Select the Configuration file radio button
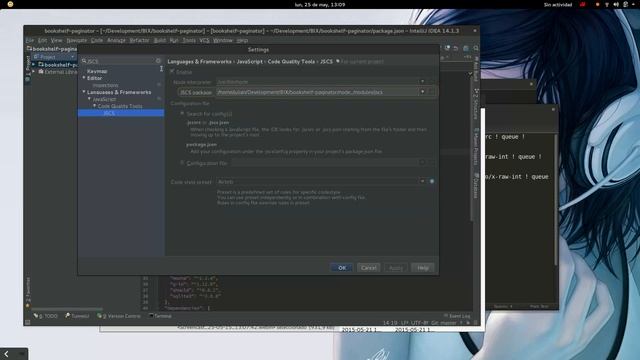This screenshot has height=360, width=640. click(182, 163)
